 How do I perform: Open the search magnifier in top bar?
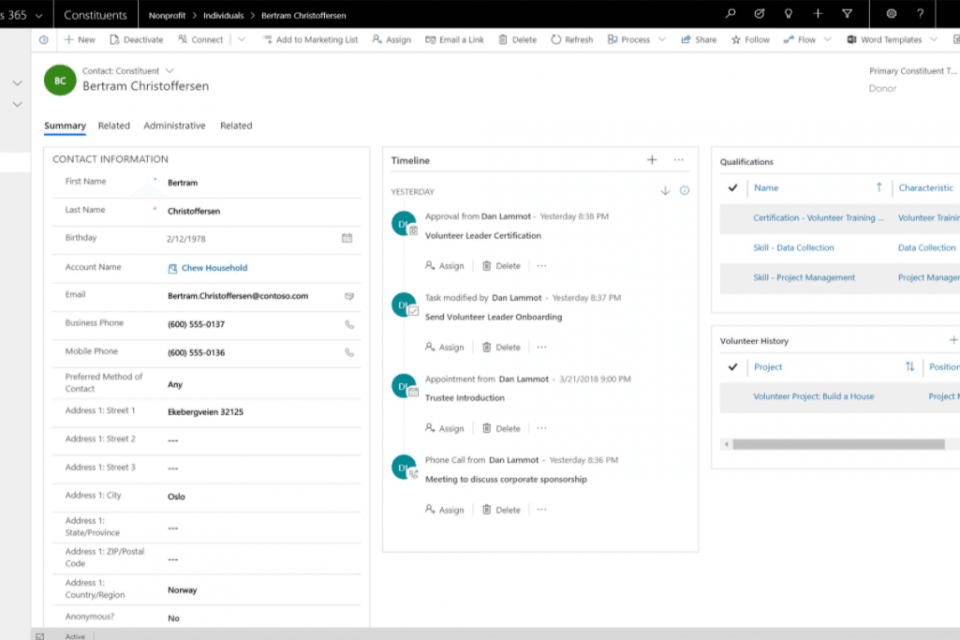(731, 14)
